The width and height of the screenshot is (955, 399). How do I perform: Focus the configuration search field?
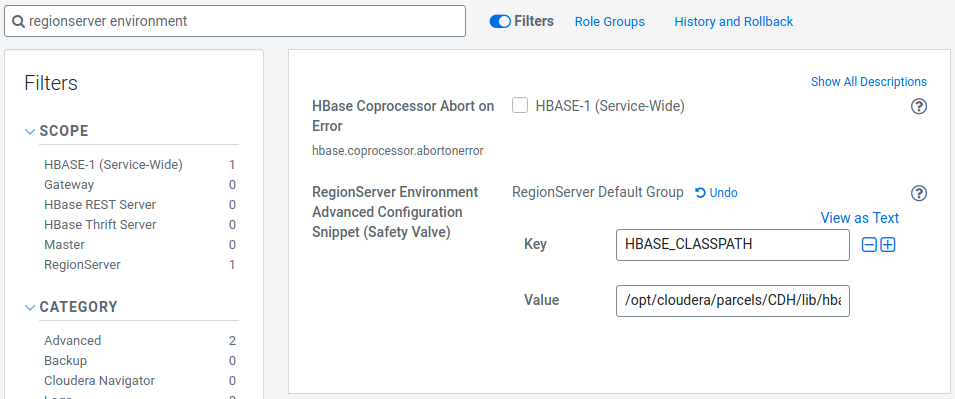234,21
